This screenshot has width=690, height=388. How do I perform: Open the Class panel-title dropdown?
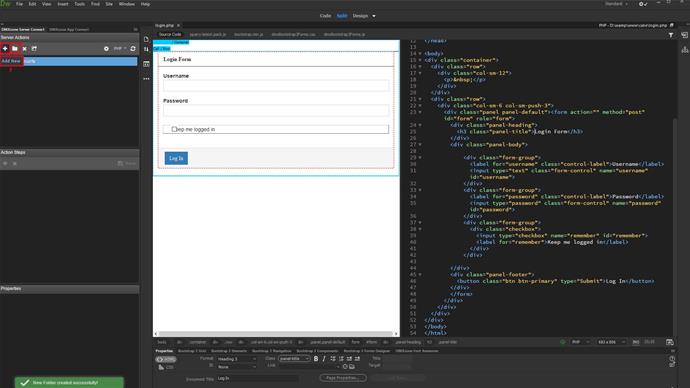click(x=294, y=359)
